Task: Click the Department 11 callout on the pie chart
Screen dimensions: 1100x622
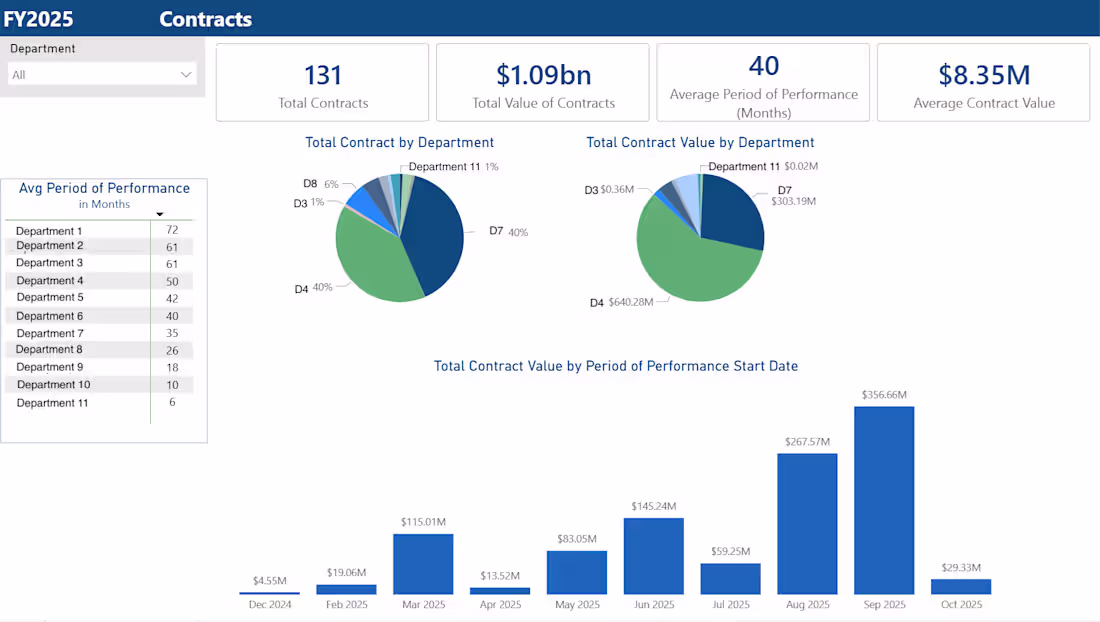Action: point(445,166)
